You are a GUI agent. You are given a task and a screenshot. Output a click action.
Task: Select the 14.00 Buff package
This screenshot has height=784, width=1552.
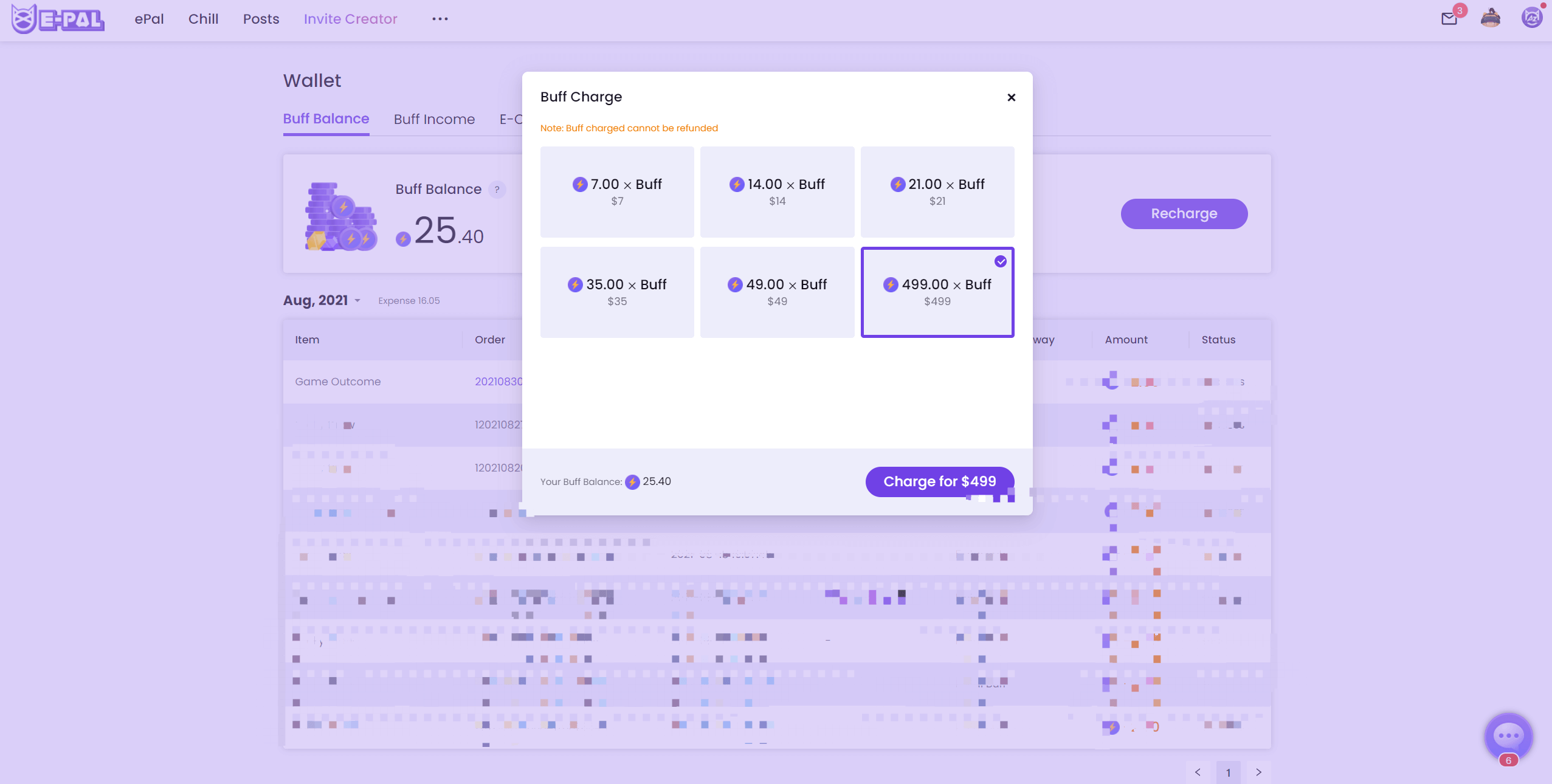pyautogui.click(x=776, y=191)
